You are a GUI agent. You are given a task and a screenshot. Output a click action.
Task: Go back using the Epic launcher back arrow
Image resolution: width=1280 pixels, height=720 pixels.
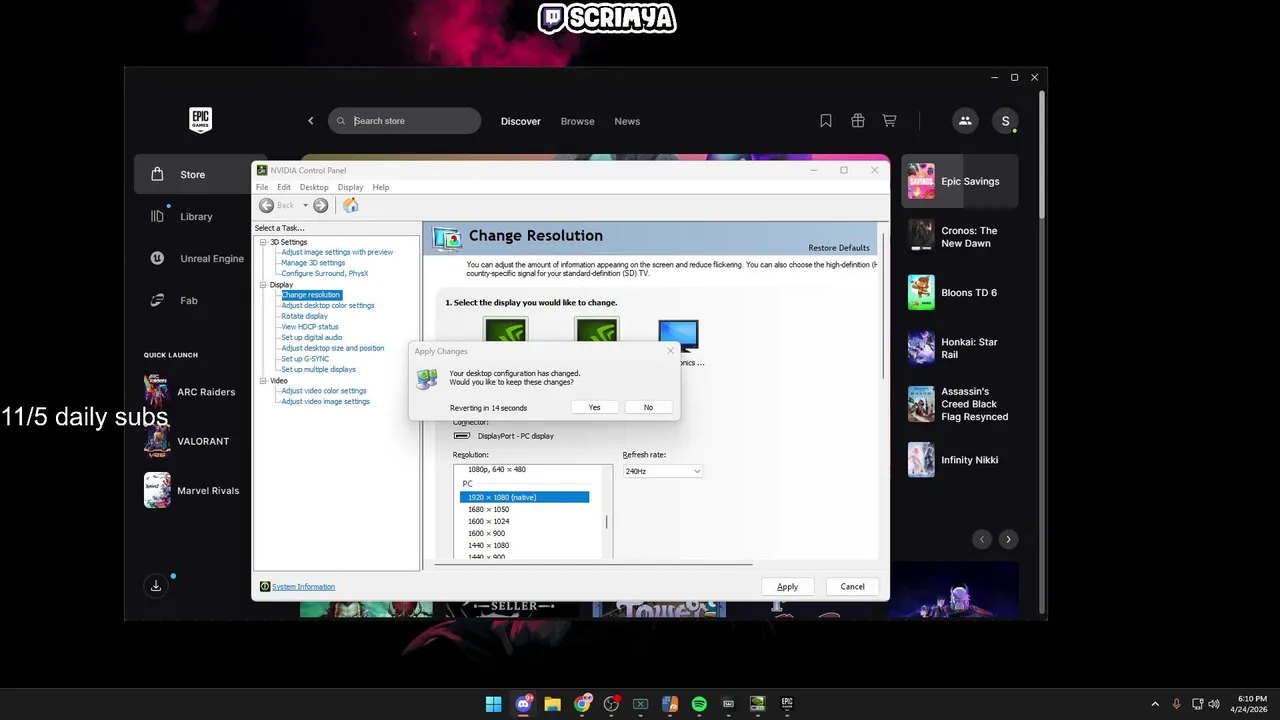pos(310,121)
